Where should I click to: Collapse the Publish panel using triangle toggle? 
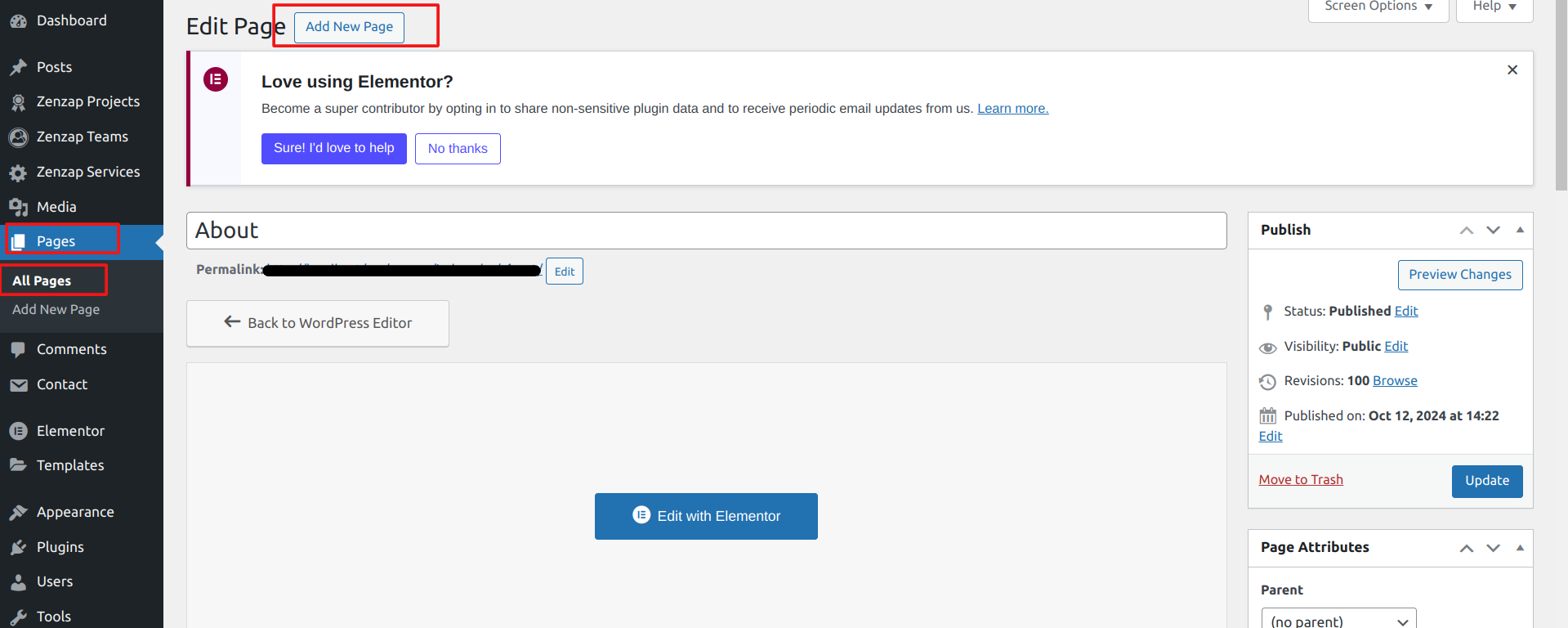point(1520,230)
